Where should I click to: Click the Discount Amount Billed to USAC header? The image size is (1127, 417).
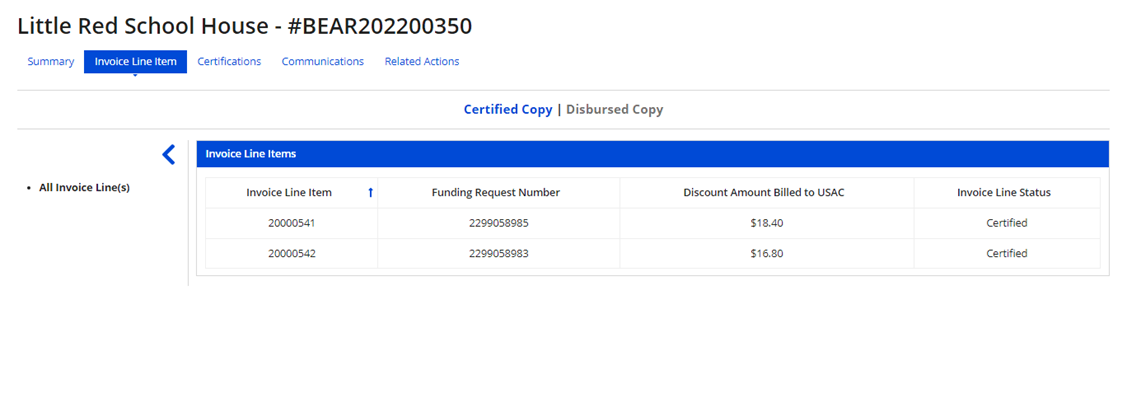(x=764, y=193)
